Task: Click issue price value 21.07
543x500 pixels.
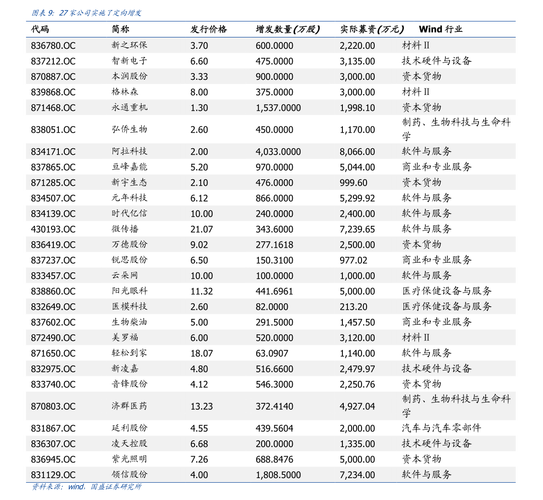Action: pyautogui.click(x=202, y=229)
